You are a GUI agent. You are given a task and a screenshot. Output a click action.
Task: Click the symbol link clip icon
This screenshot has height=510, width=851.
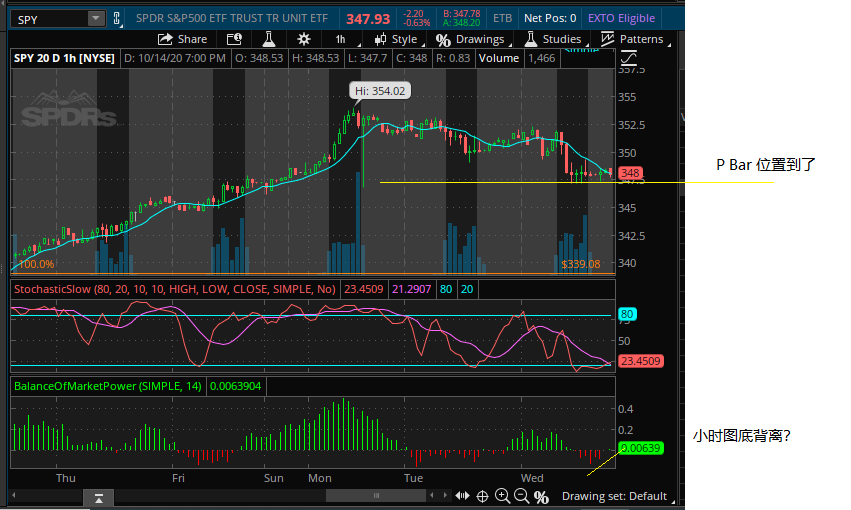click(117, 19)
